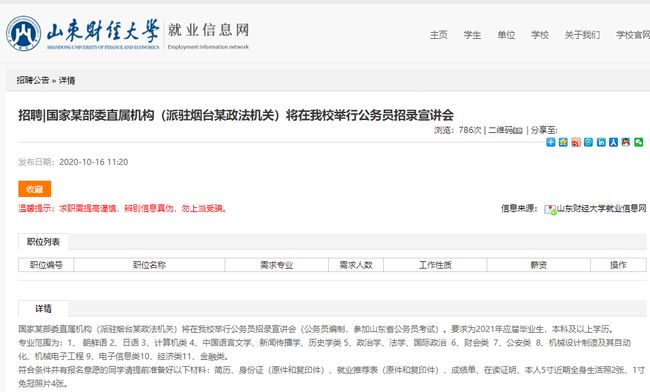Share to Sina Weibo icon

pos(576,142)
